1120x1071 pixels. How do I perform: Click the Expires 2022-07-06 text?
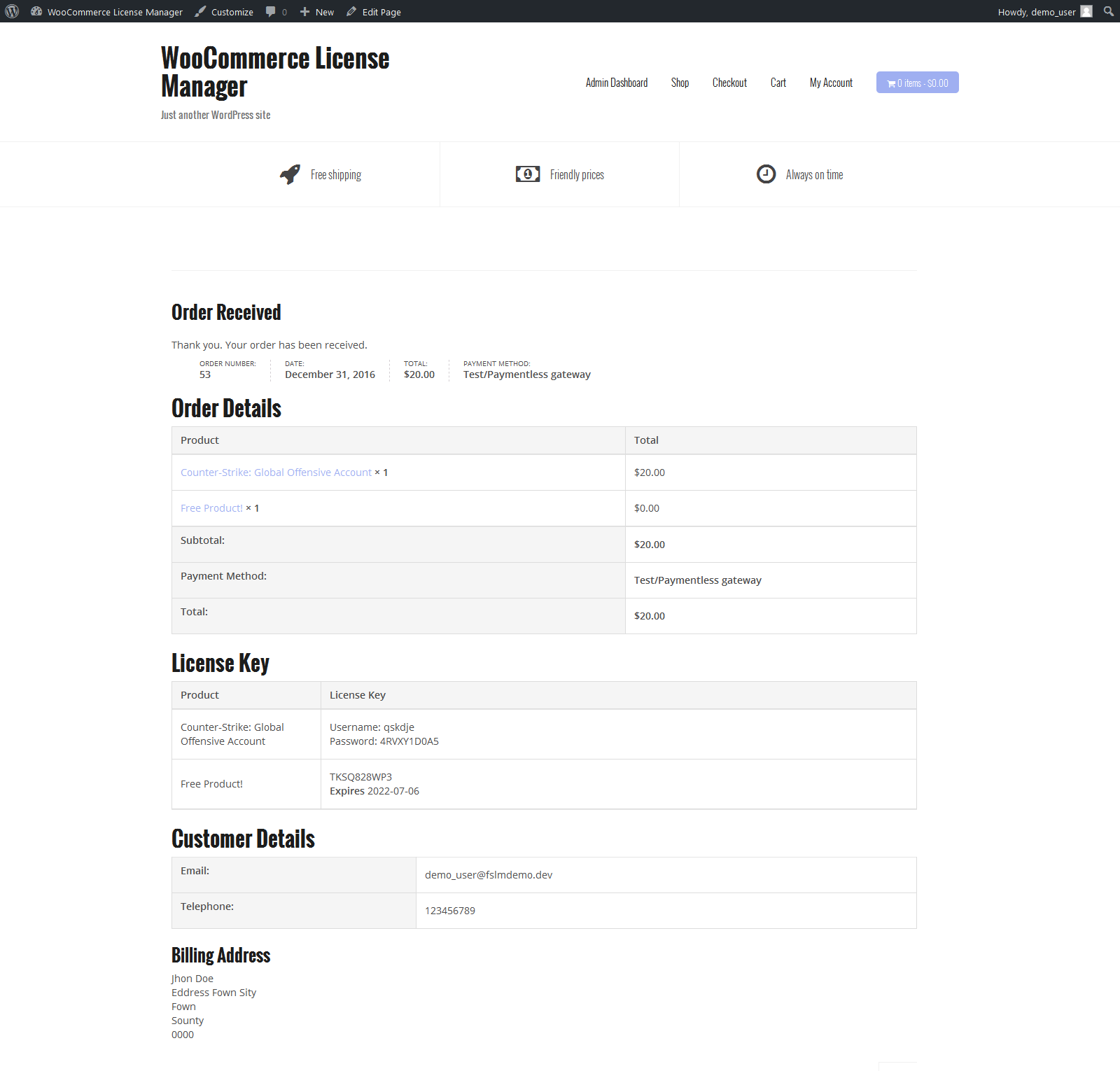374,791
